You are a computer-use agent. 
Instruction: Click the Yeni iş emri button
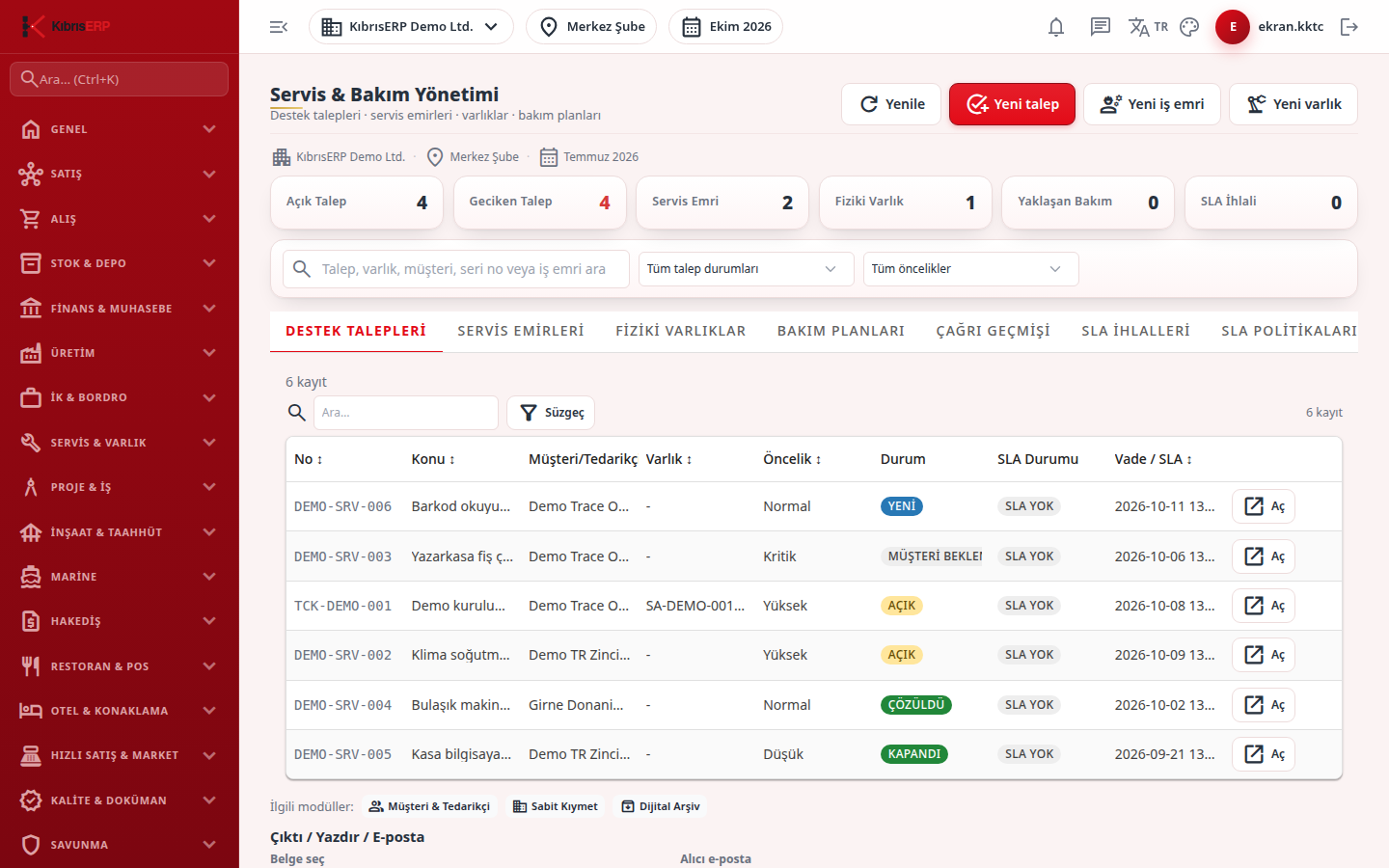pyautogui.click(x=1153, y=104)
